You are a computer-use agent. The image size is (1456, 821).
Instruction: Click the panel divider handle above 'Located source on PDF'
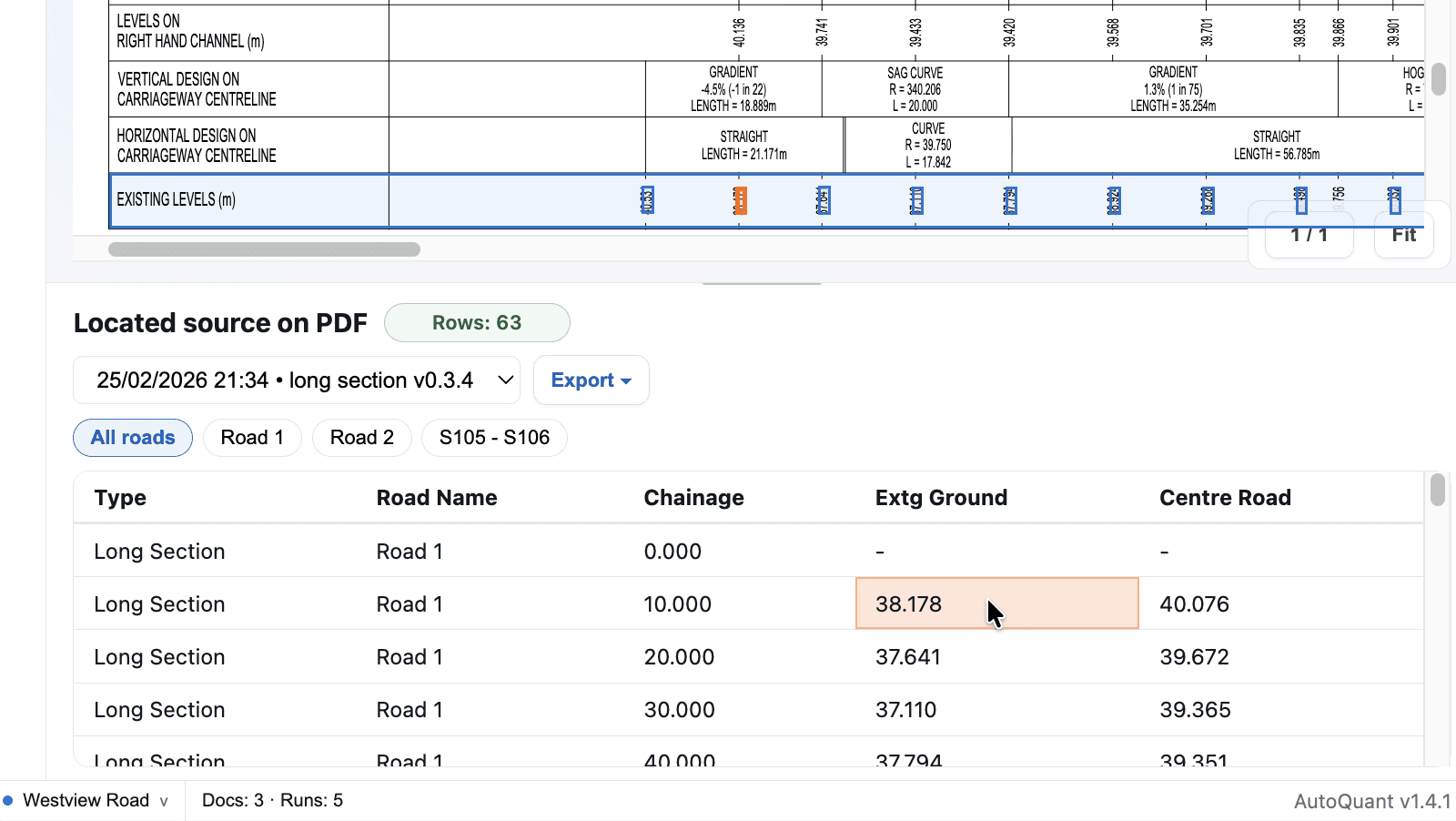point(762,283)
